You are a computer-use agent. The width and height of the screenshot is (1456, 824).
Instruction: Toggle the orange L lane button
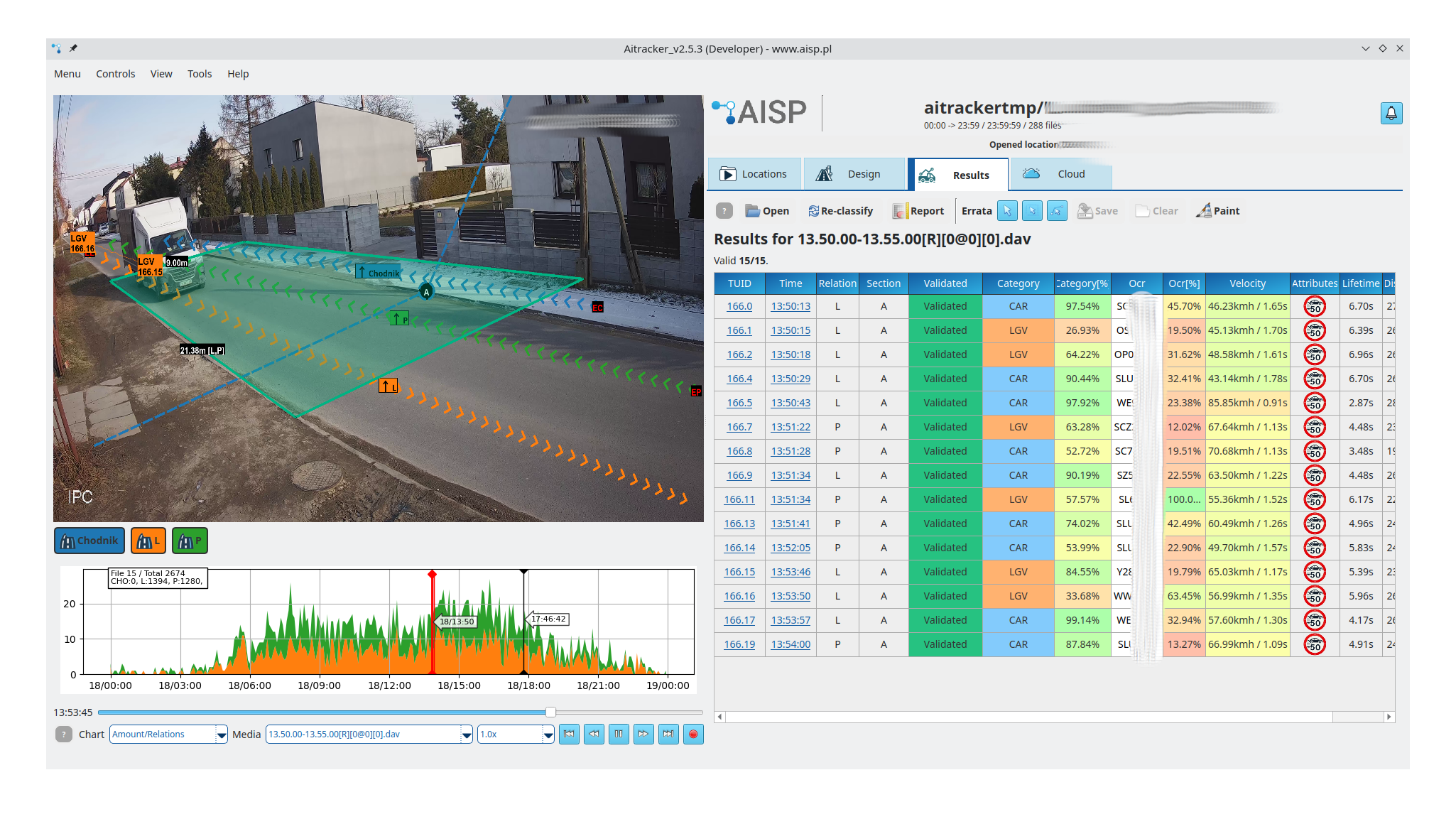tap(148, 541)
